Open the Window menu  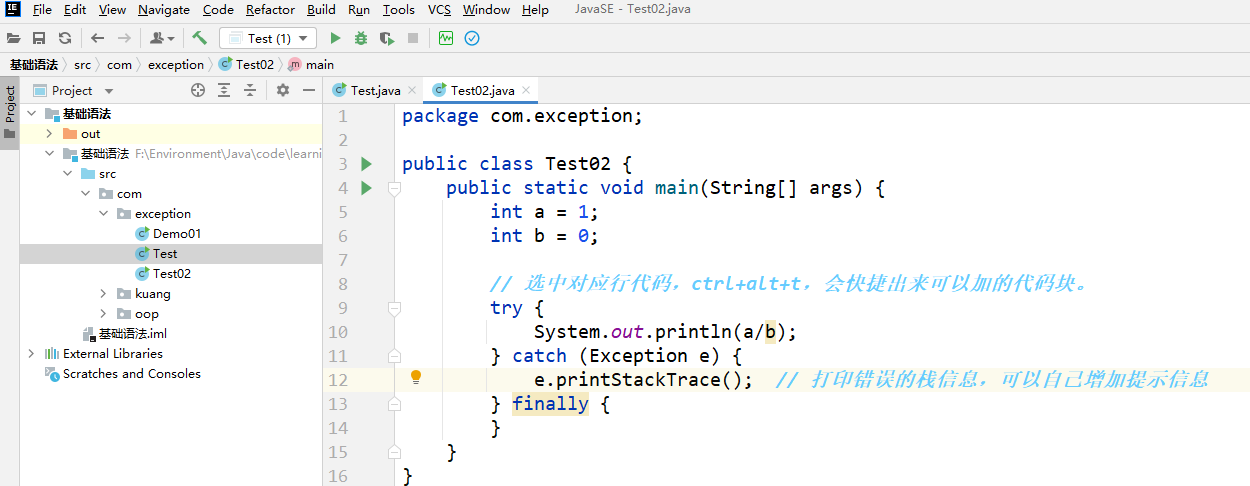click(x=486, y=9)
